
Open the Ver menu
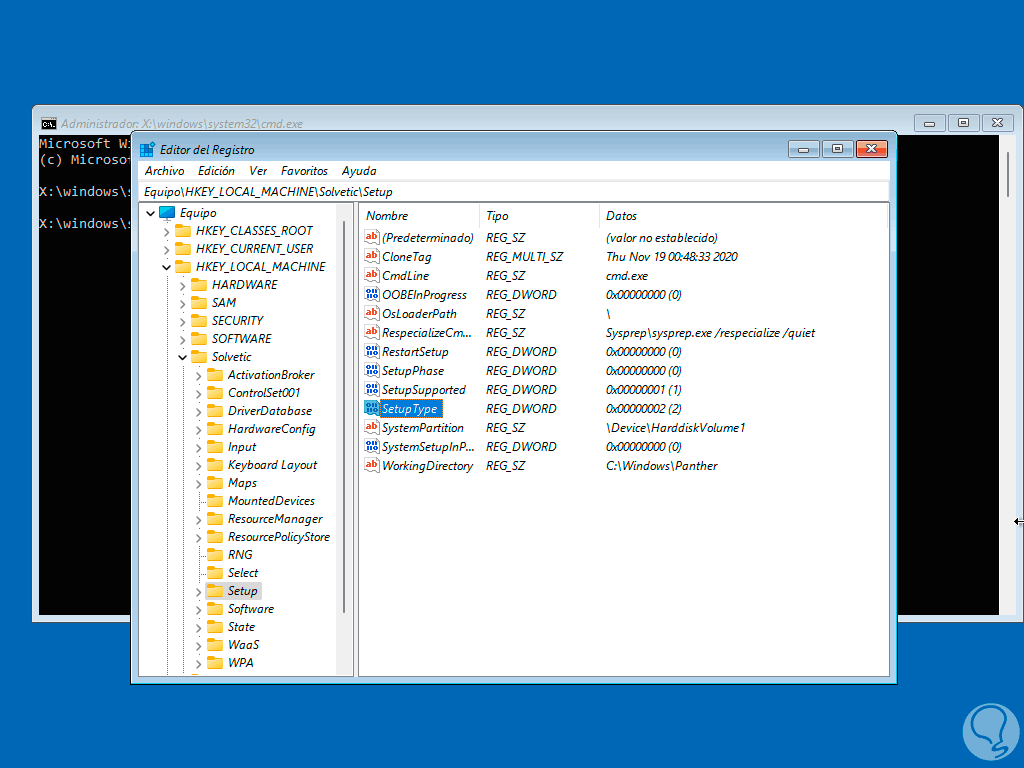click(258, 171)
